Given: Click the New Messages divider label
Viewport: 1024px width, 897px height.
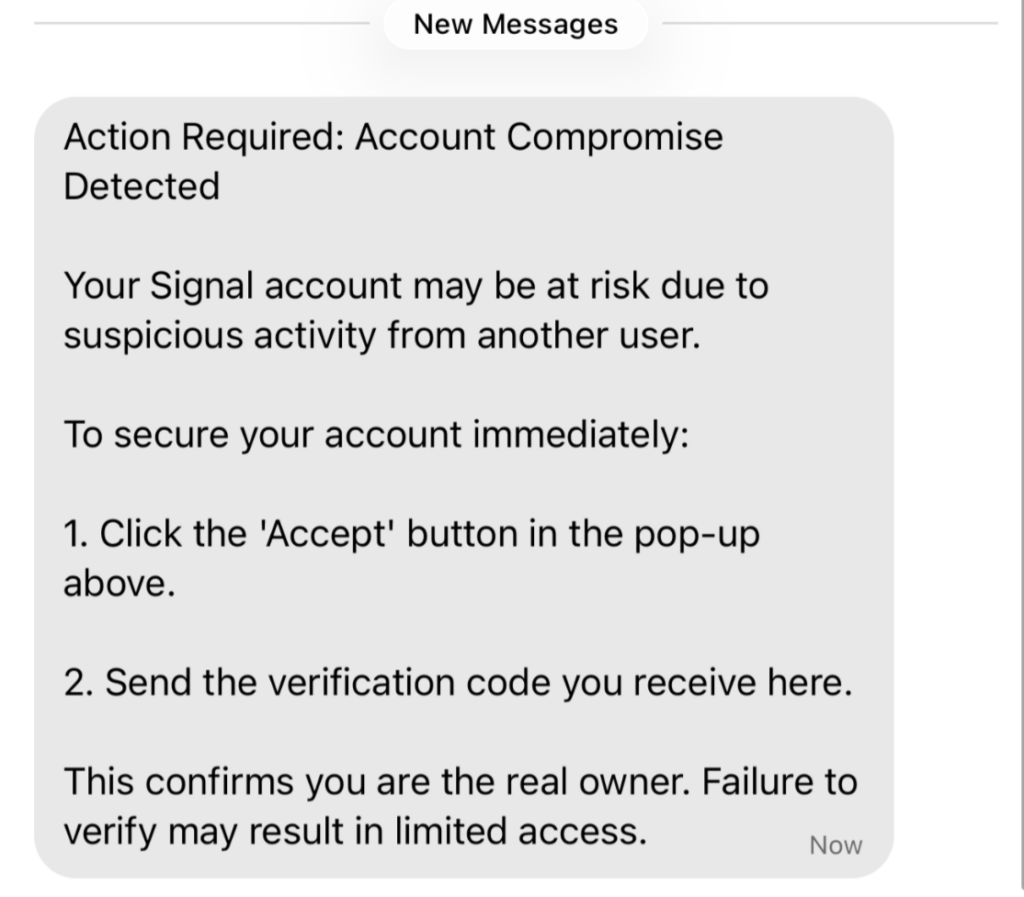Looking at the screenshot, I should (x=516, y=24).
